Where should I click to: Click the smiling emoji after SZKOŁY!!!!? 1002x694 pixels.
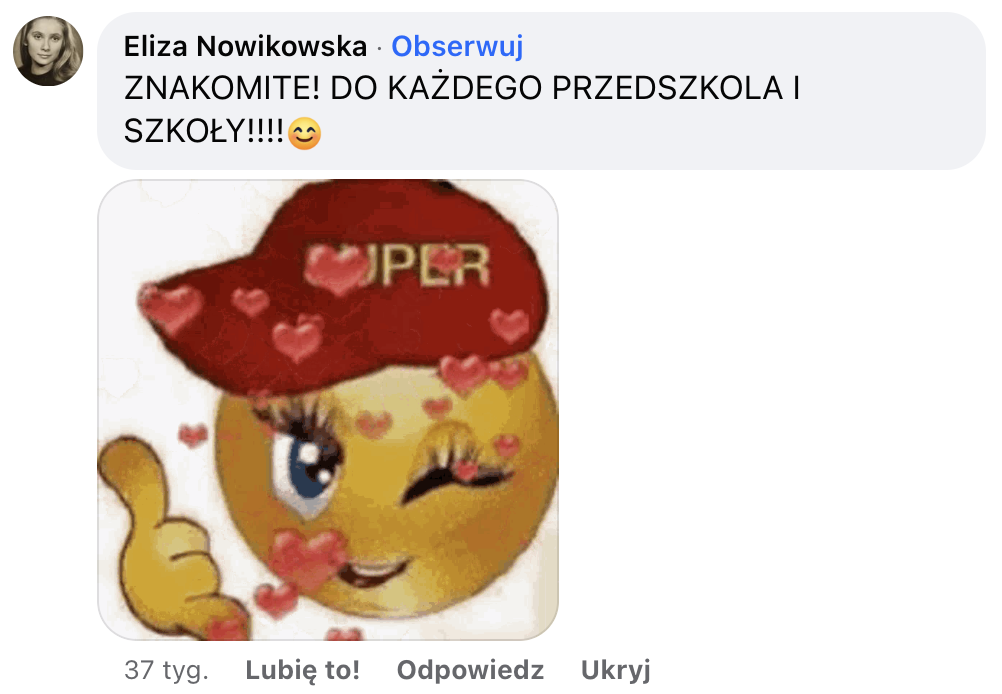pyautogui.click(x=305, y=134)
